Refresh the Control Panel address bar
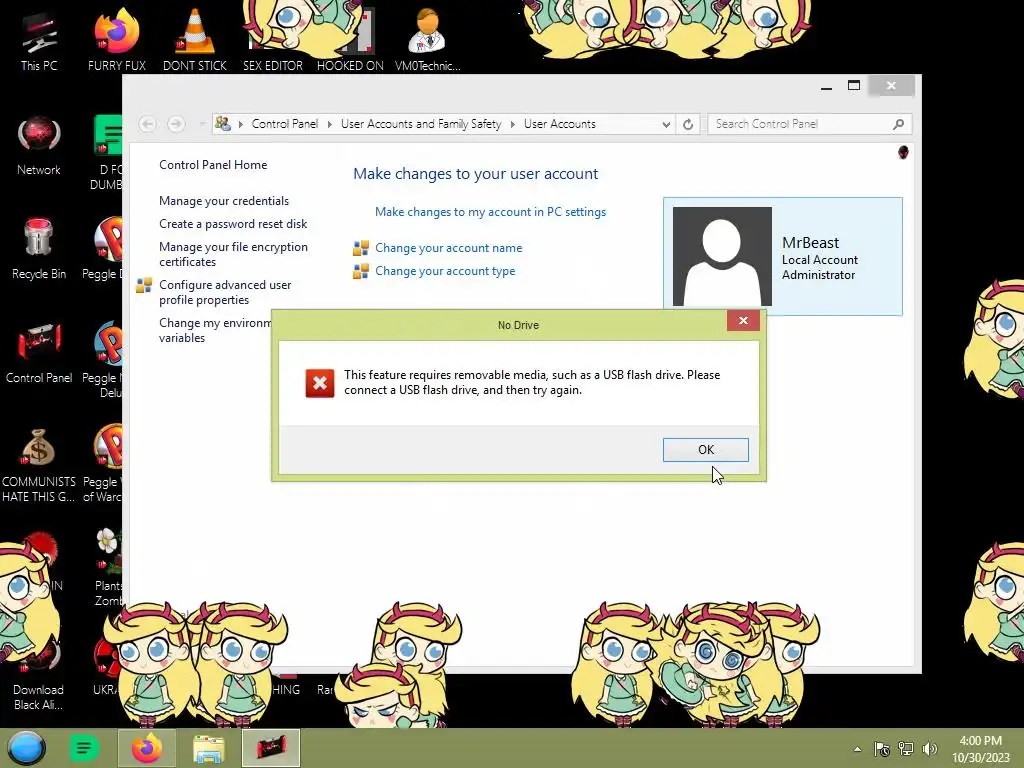This screenshot has height=768, width=1024. click(x=688, y=124)
